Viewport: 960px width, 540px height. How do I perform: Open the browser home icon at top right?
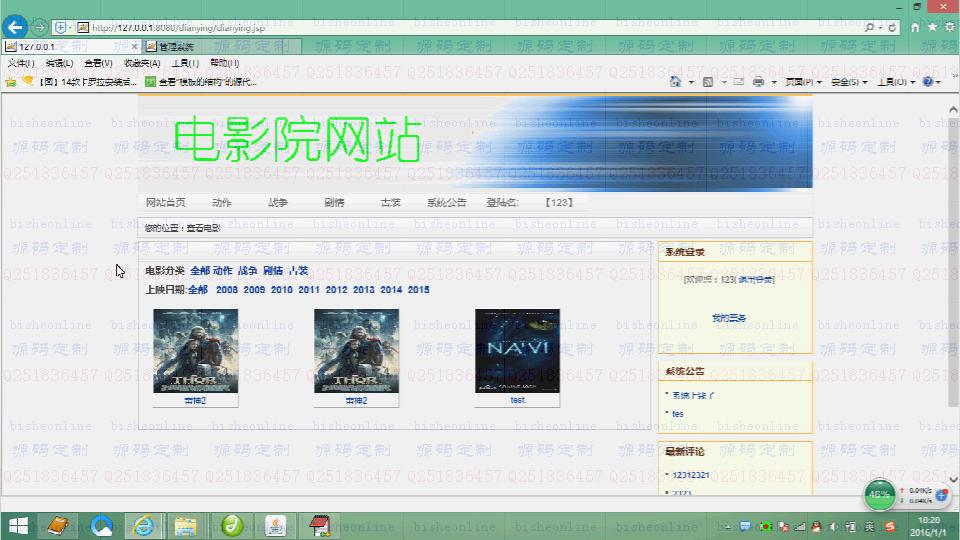(x=915, y=27)
